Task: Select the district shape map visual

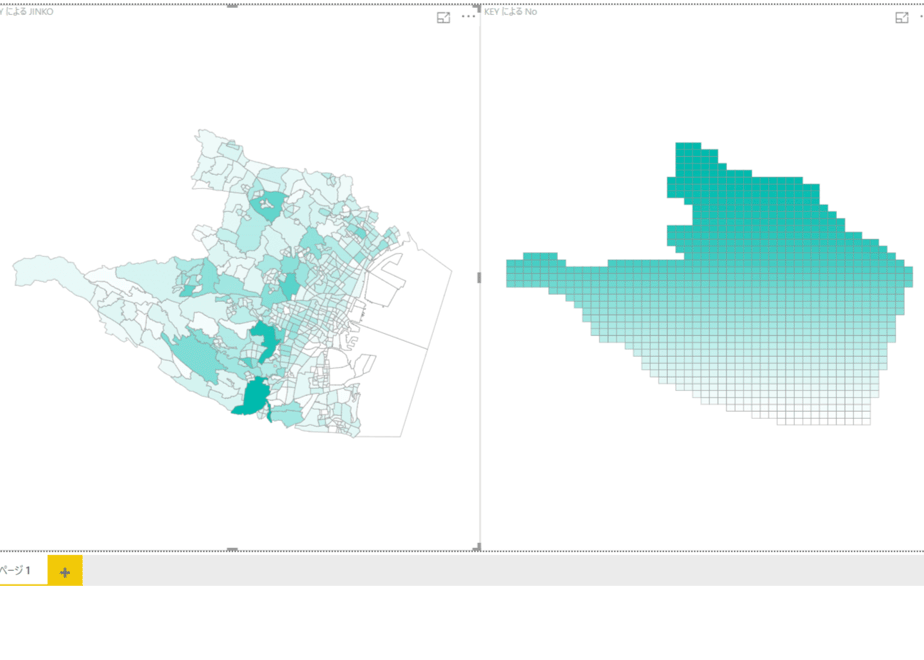Action: [232, 283]
